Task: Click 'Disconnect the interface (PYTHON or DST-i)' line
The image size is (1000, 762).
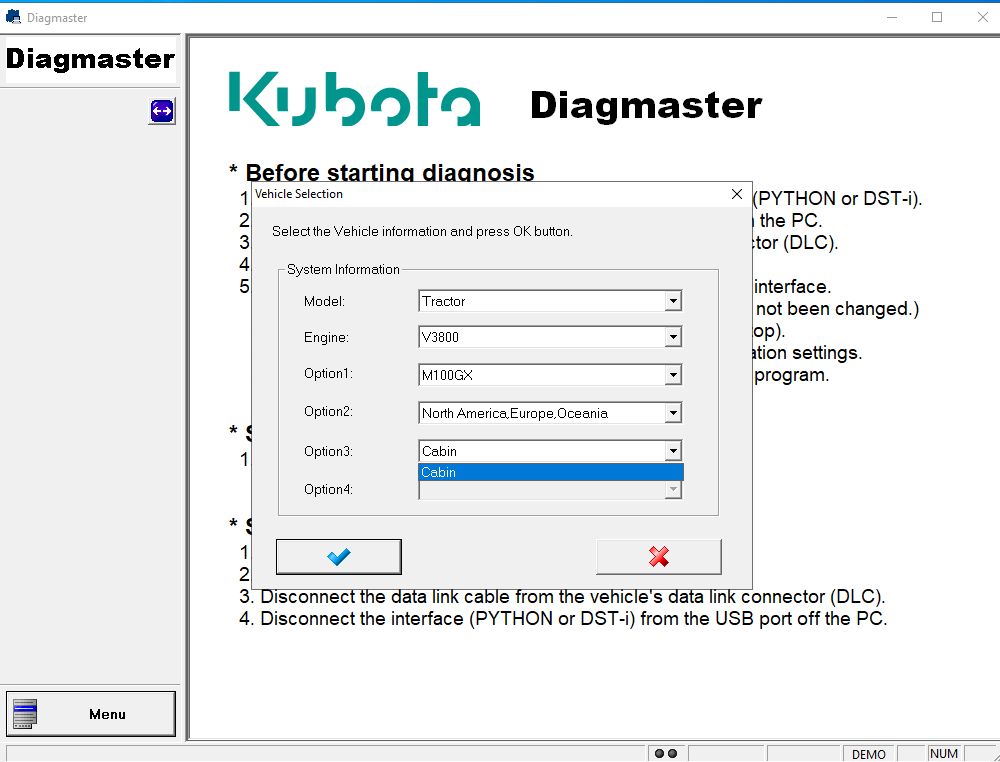Action: coord(563,619)
